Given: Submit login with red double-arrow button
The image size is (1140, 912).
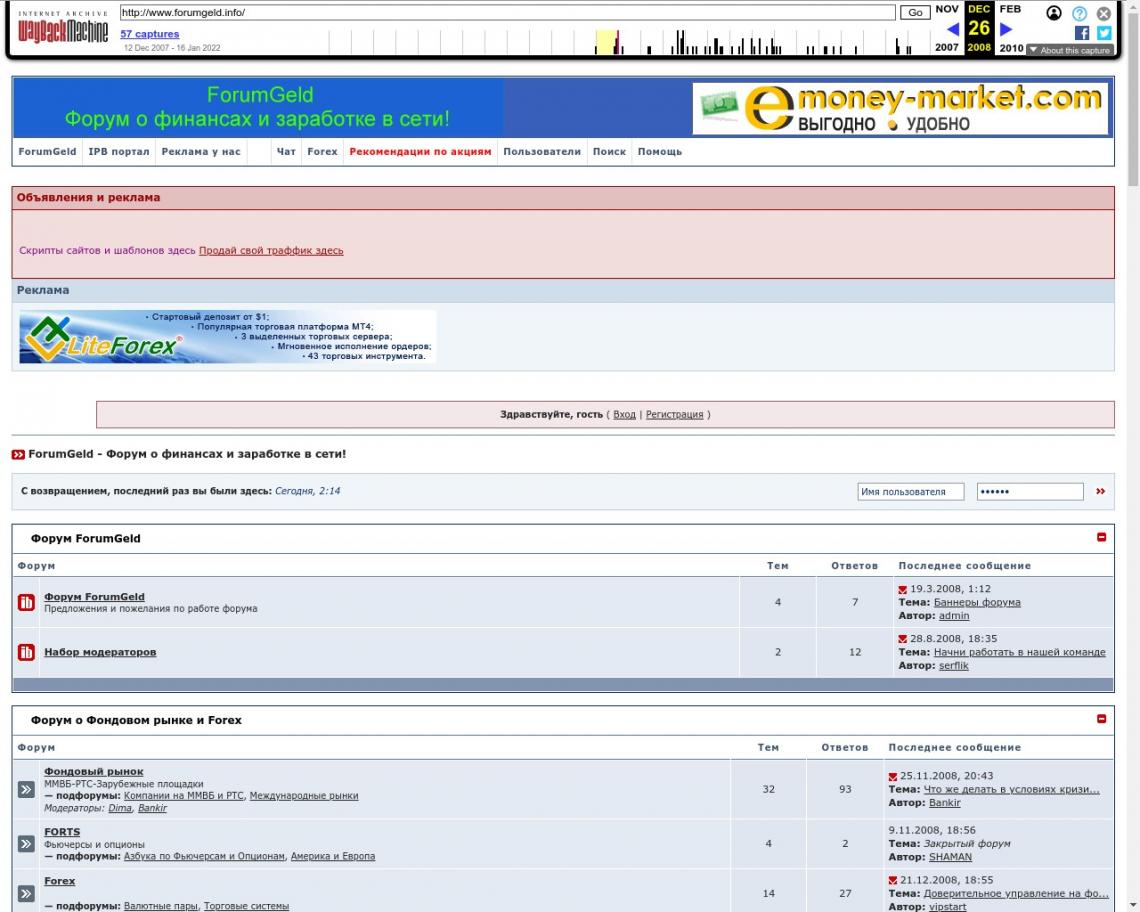Looking at the screenshot, I should [x=1100, y=492].
